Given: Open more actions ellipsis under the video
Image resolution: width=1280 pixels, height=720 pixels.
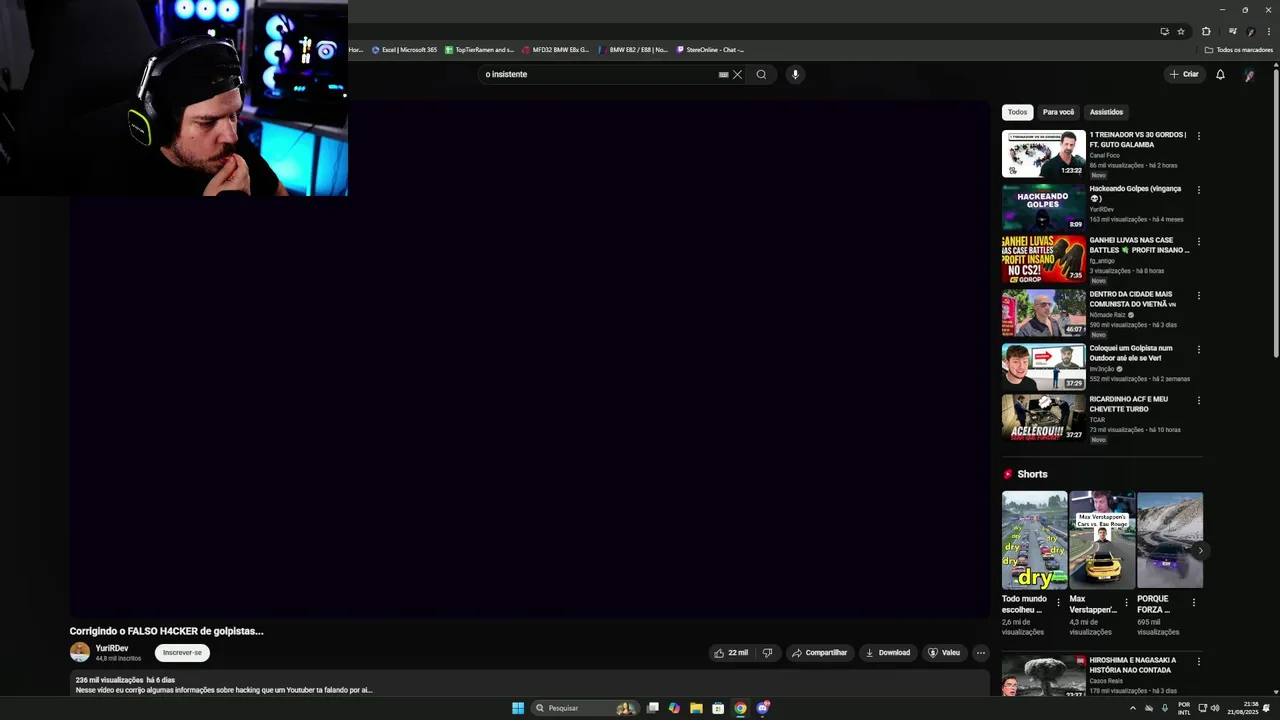Looking at the screenshot, I should (x=981, y=653).
